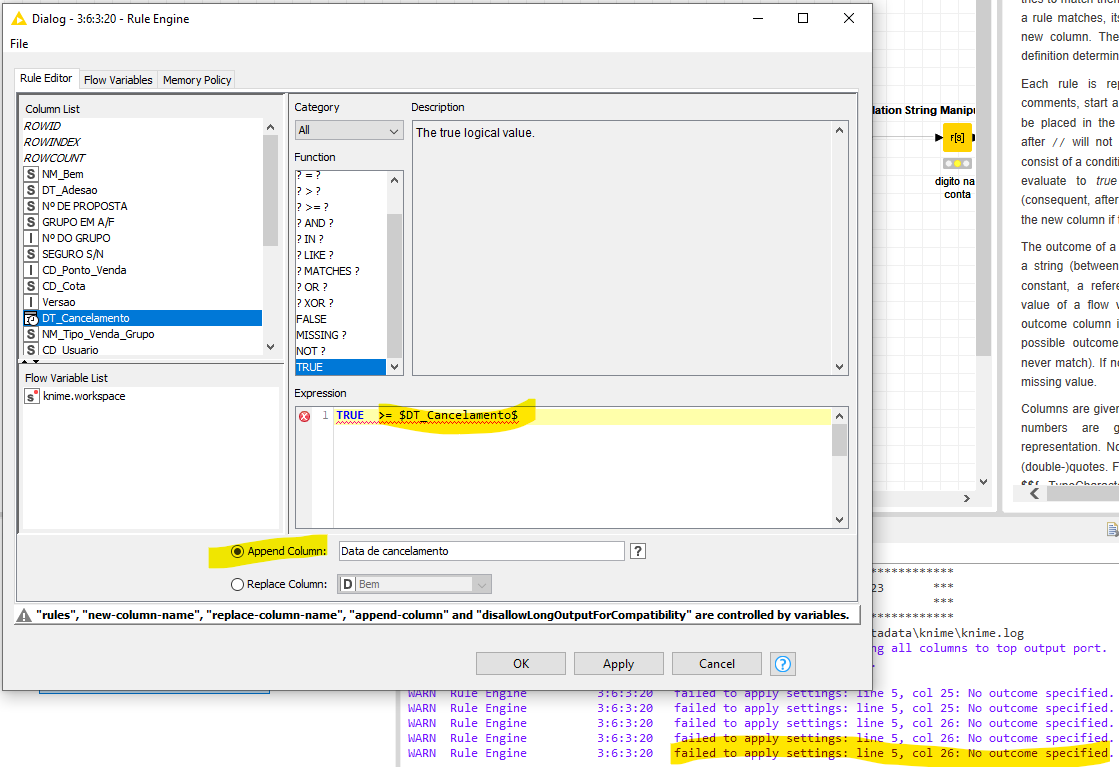
Task: Click the red error icon in Expression
Action: point(304,416)
